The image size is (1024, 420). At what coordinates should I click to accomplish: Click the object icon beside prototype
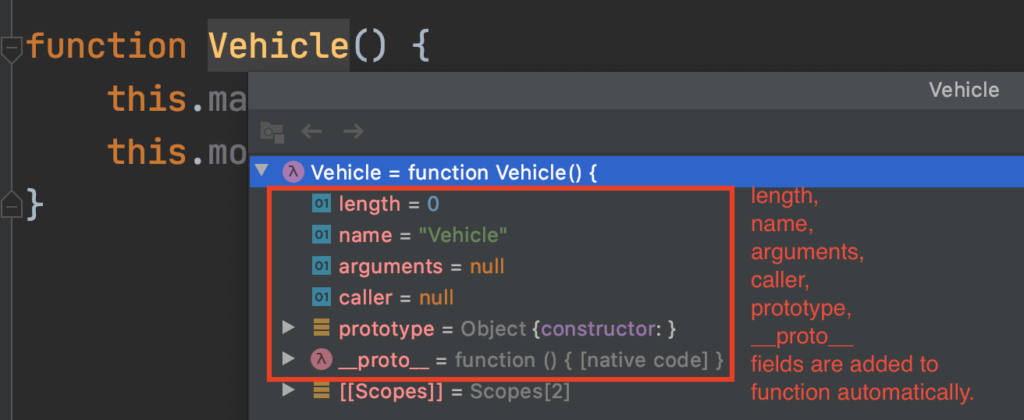[x=321, y=329]
